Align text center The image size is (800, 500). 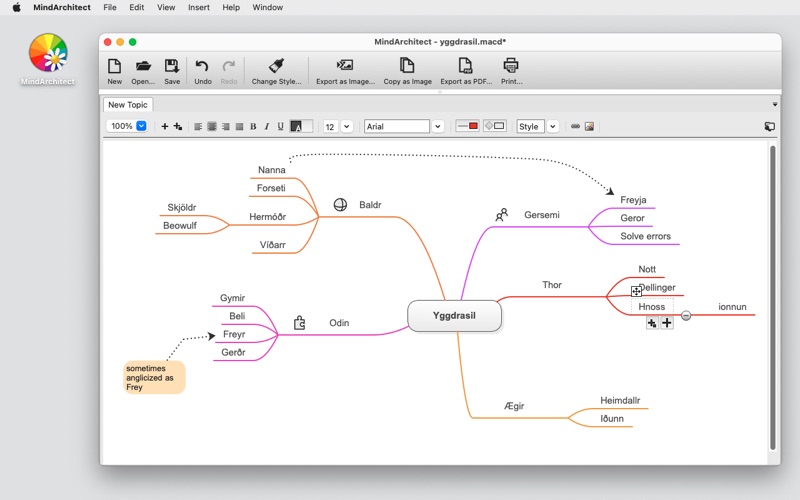tap(212, 127)
